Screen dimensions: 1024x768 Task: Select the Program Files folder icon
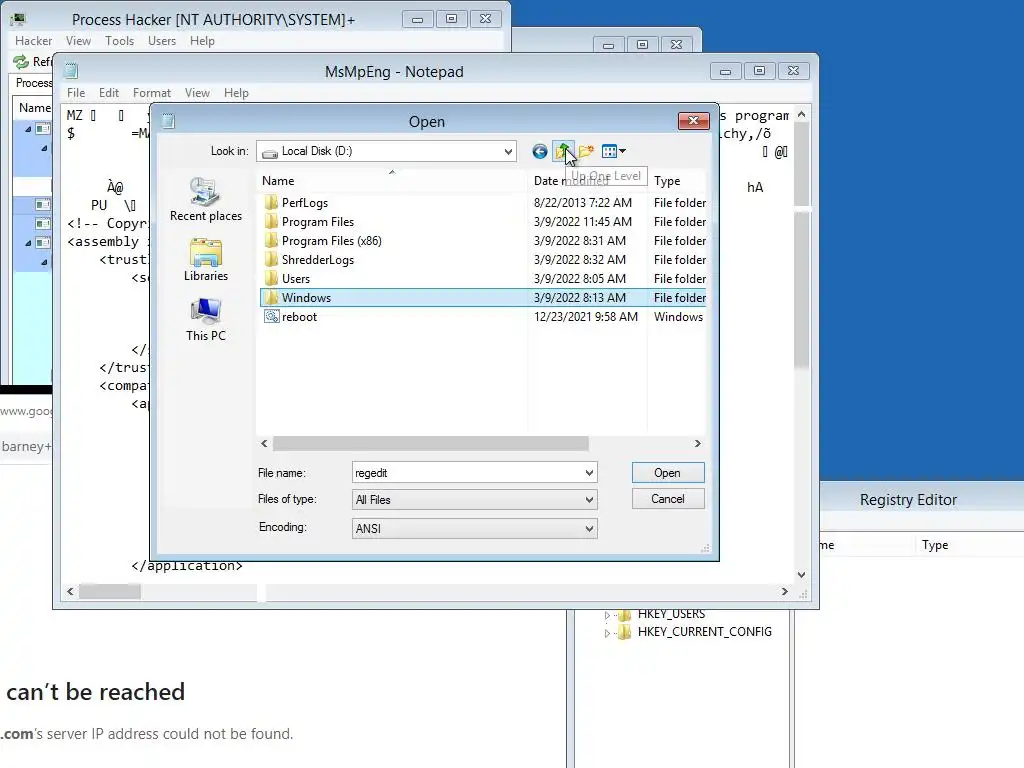tap(271, 221)
